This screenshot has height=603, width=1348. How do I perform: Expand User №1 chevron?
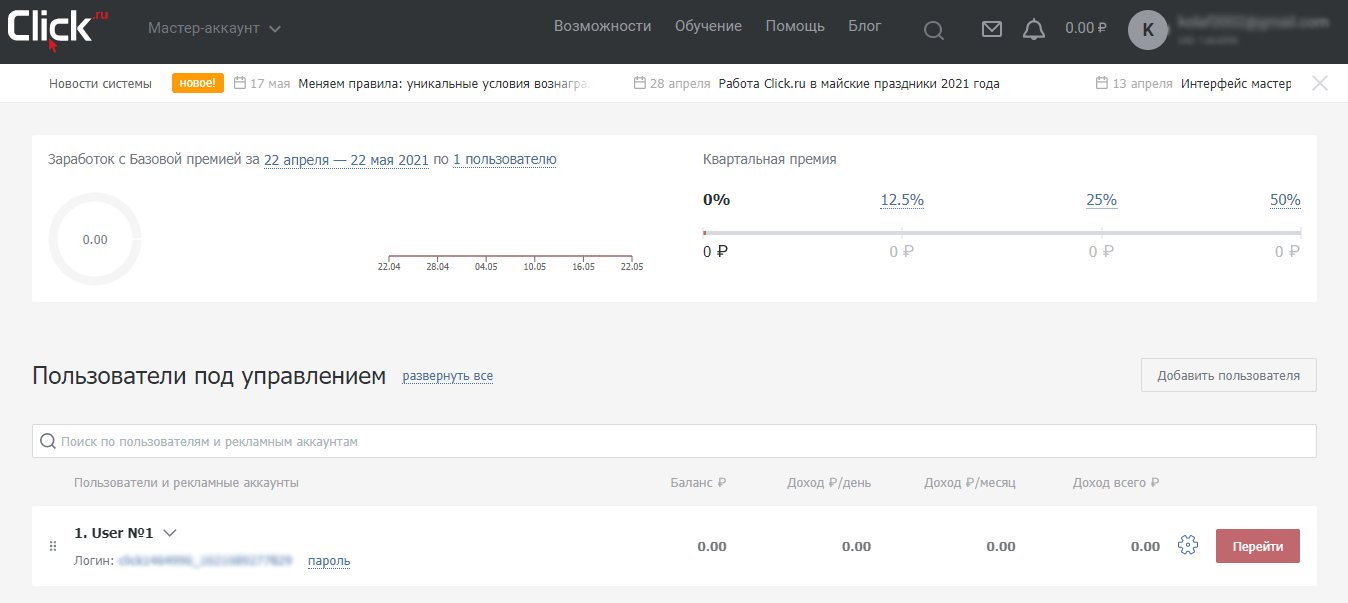169,533
